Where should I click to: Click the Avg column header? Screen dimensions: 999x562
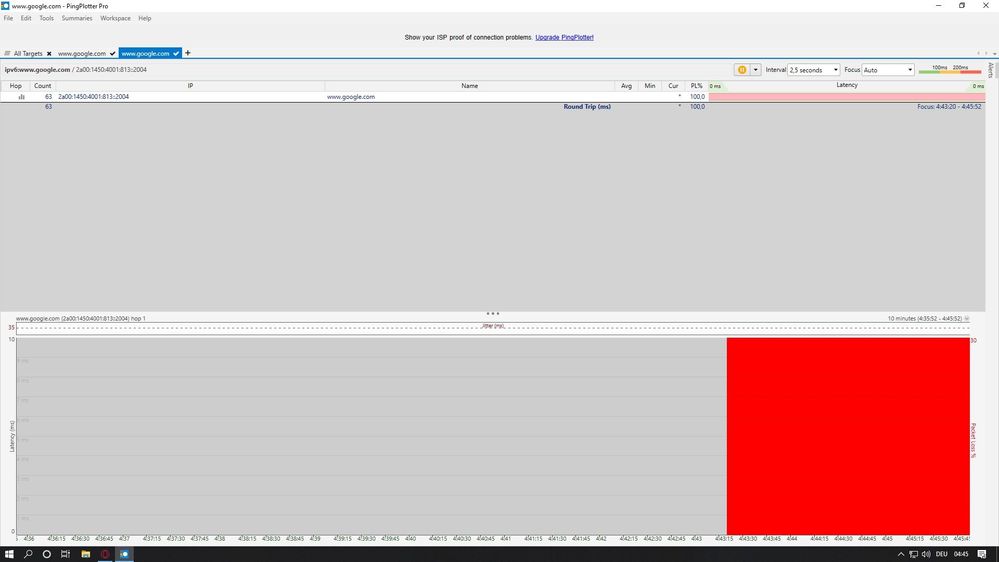tap(626, 86)
